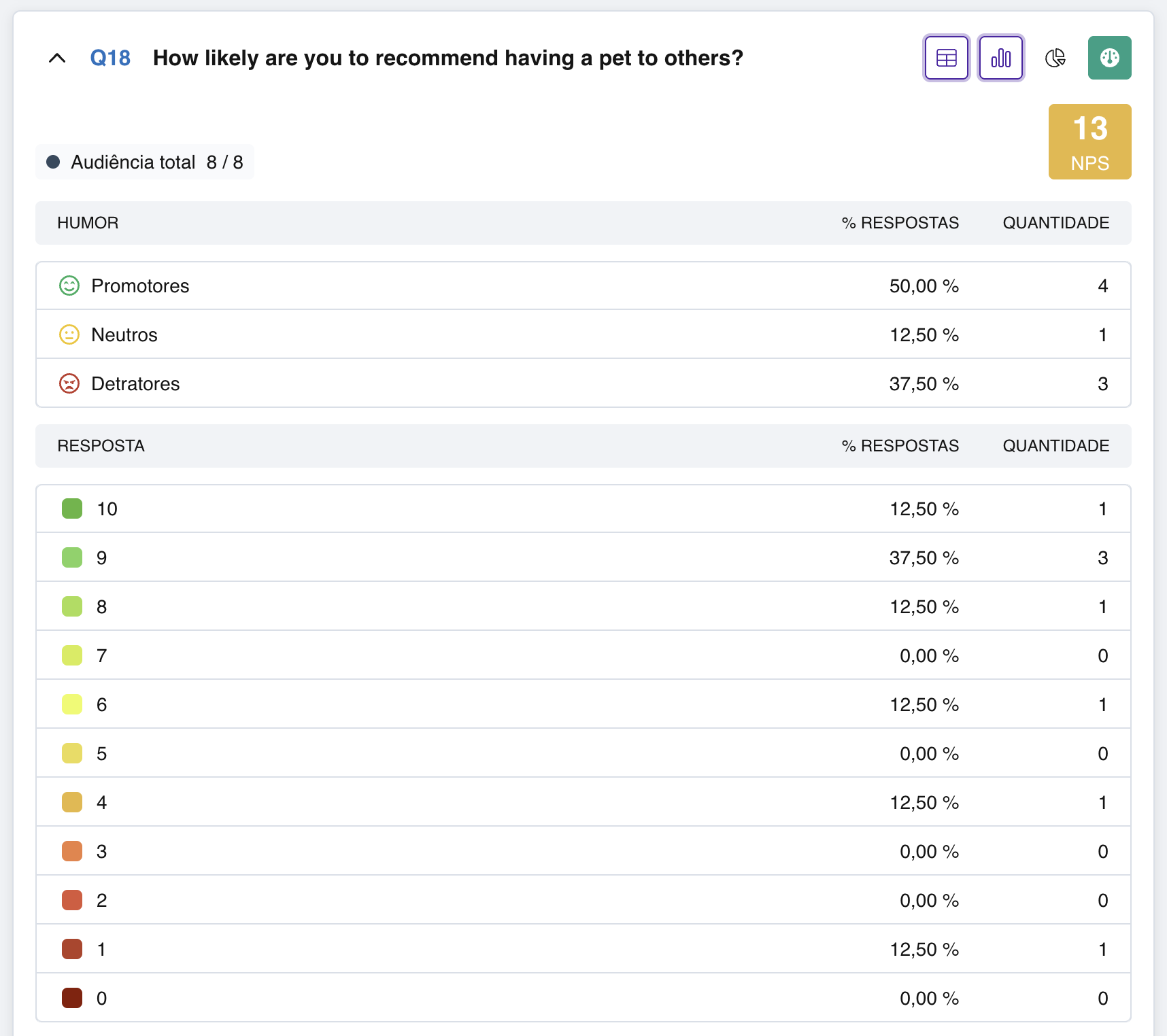Viewport: 1167px width, 1036px height.
Task: Click the dark red swatch for score 0
Action: 72,998
